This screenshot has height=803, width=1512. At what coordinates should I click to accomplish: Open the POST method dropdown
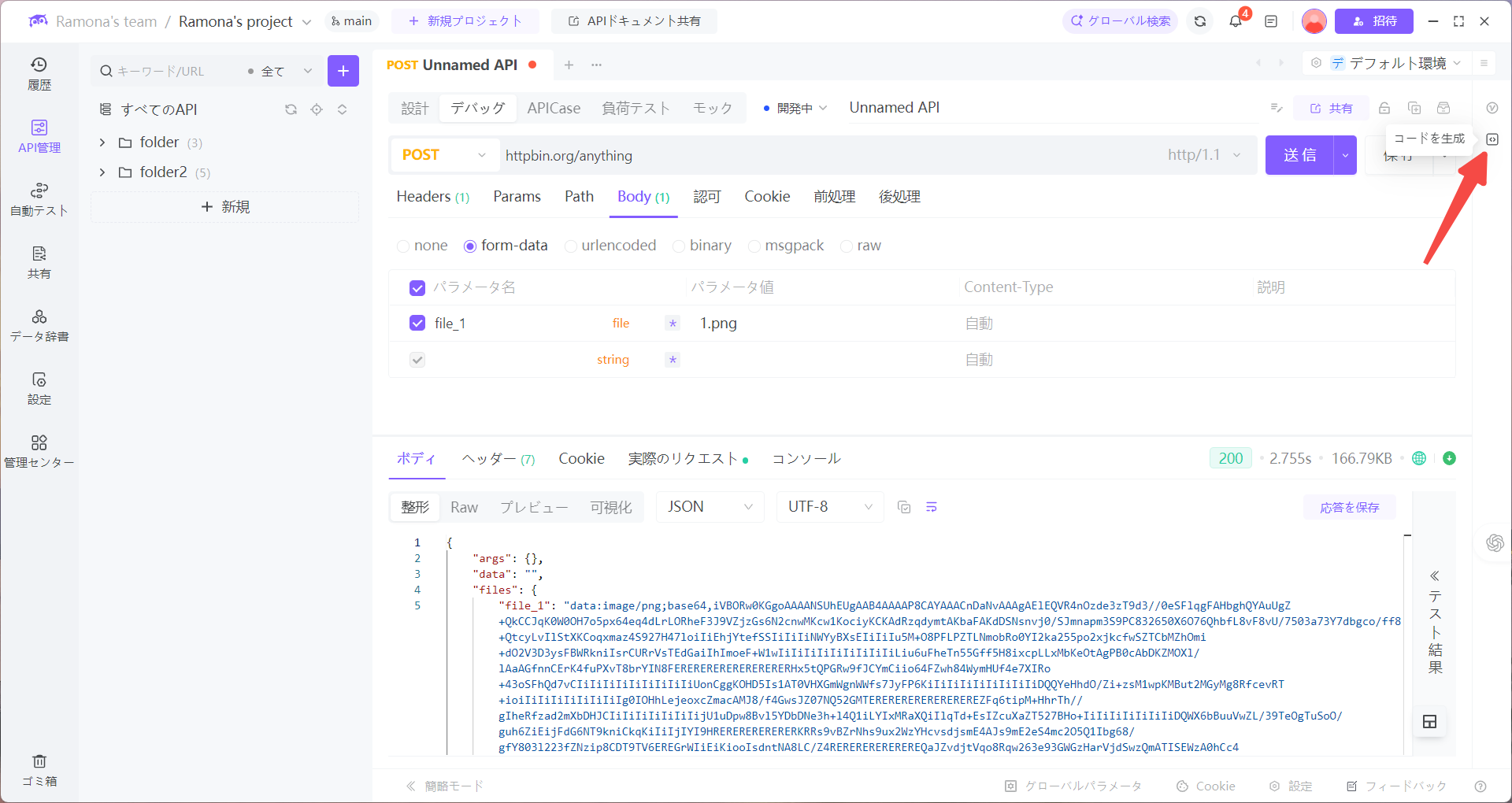(443, 155)
